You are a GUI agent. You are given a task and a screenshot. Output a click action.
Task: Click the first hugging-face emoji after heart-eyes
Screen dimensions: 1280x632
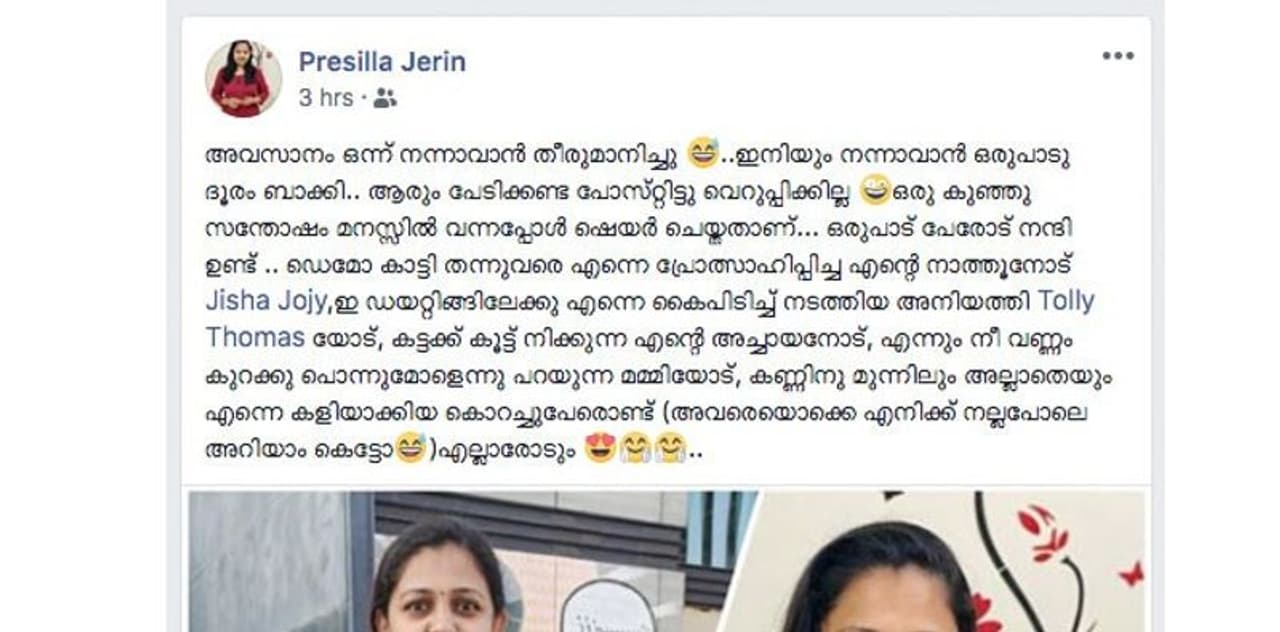pos(634,447)
